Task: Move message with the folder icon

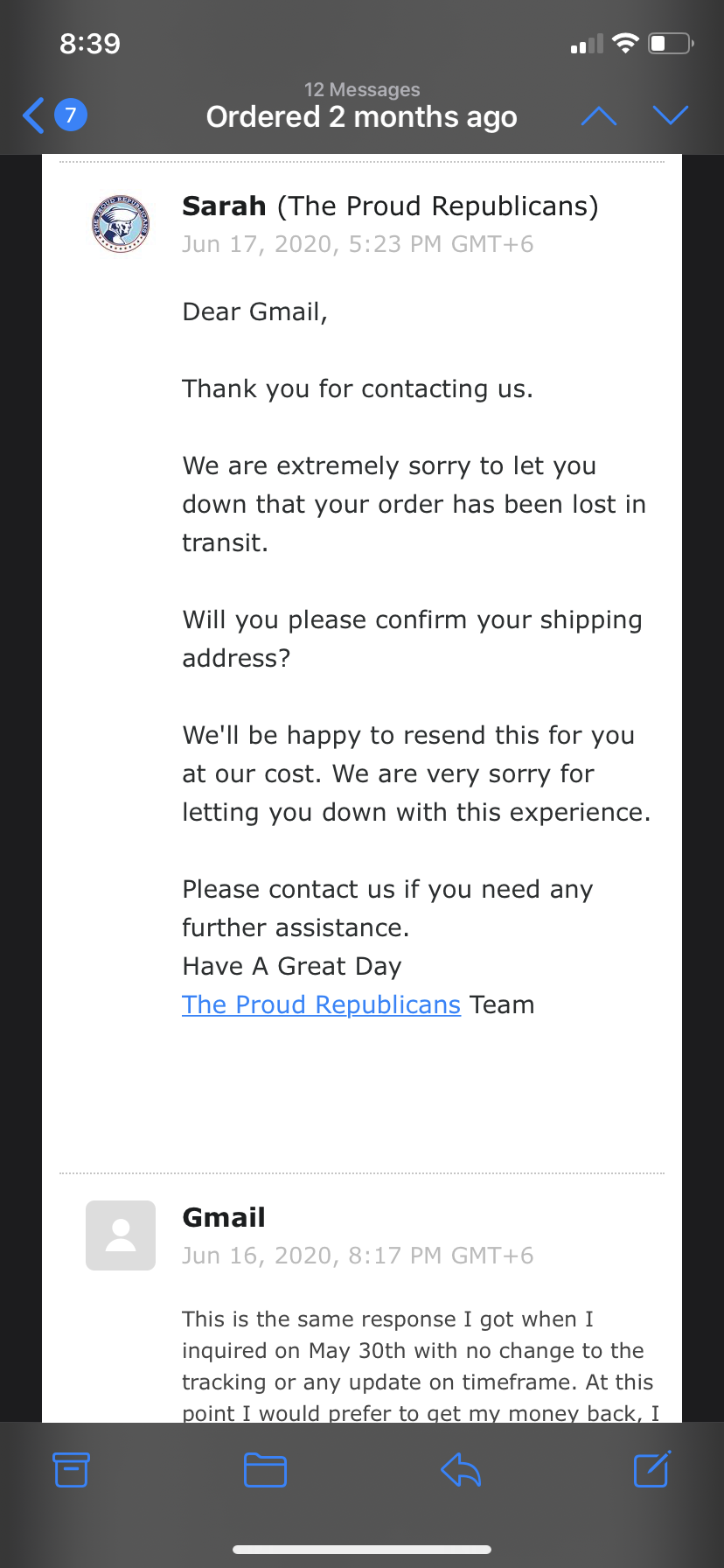Action: [x=265, y=1470]
